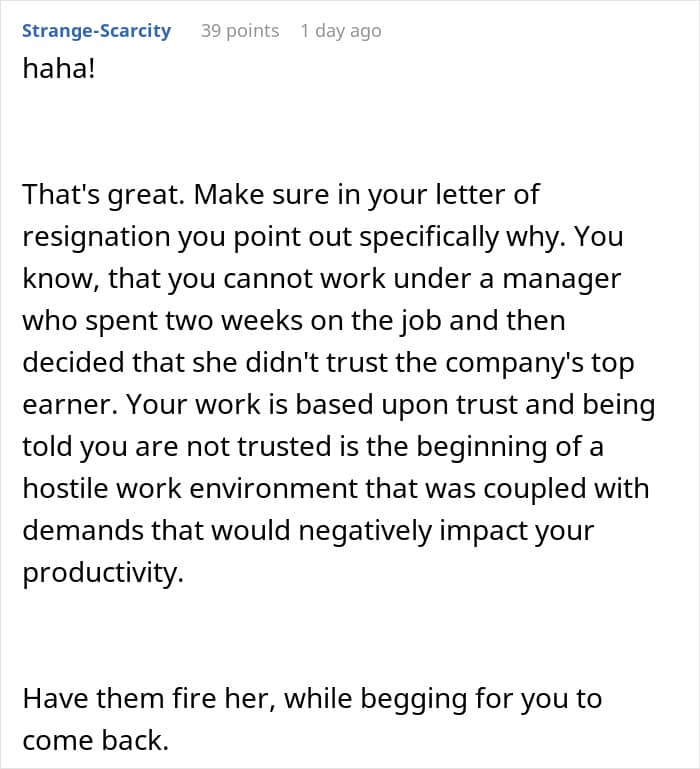Screen dimensions: 700x769
Task: Click the word 'productivity.'
Action: [x=103, y=575]
